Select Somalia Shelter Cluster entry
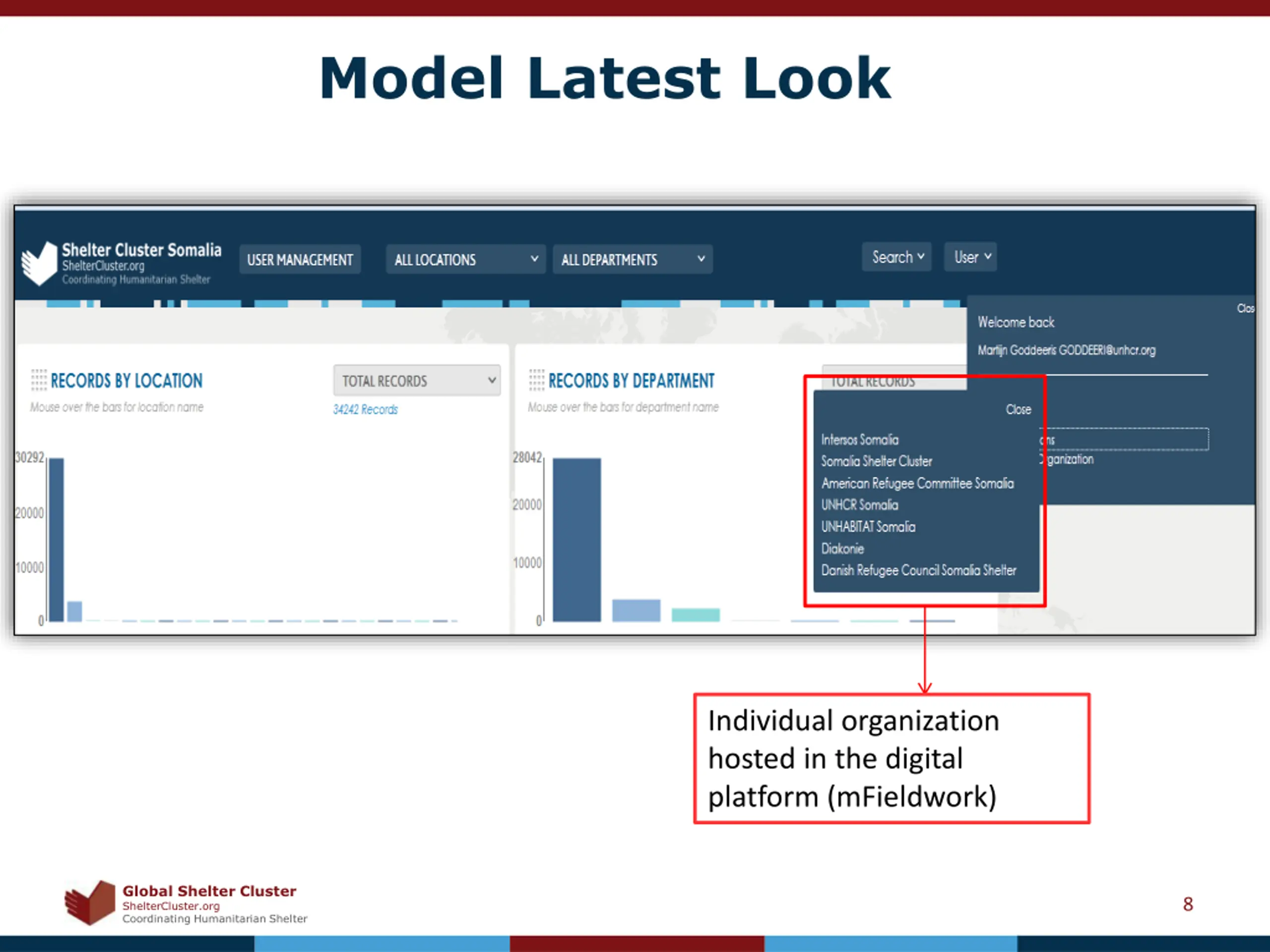This screenshot has height=952, width=1270. (876, 461)
